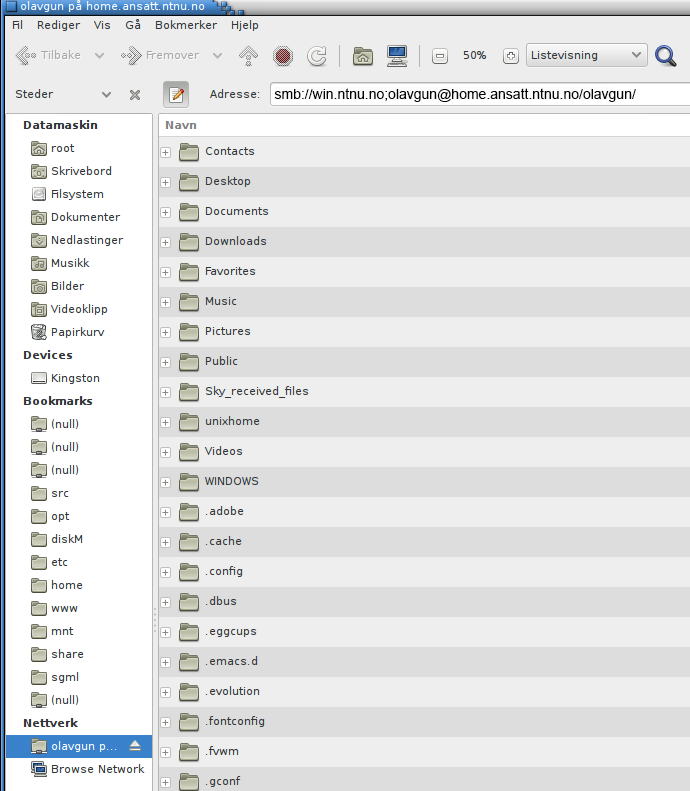Select the Music folder row
Viewport: 690px width, 791px height.
click(x=424, y=302)
